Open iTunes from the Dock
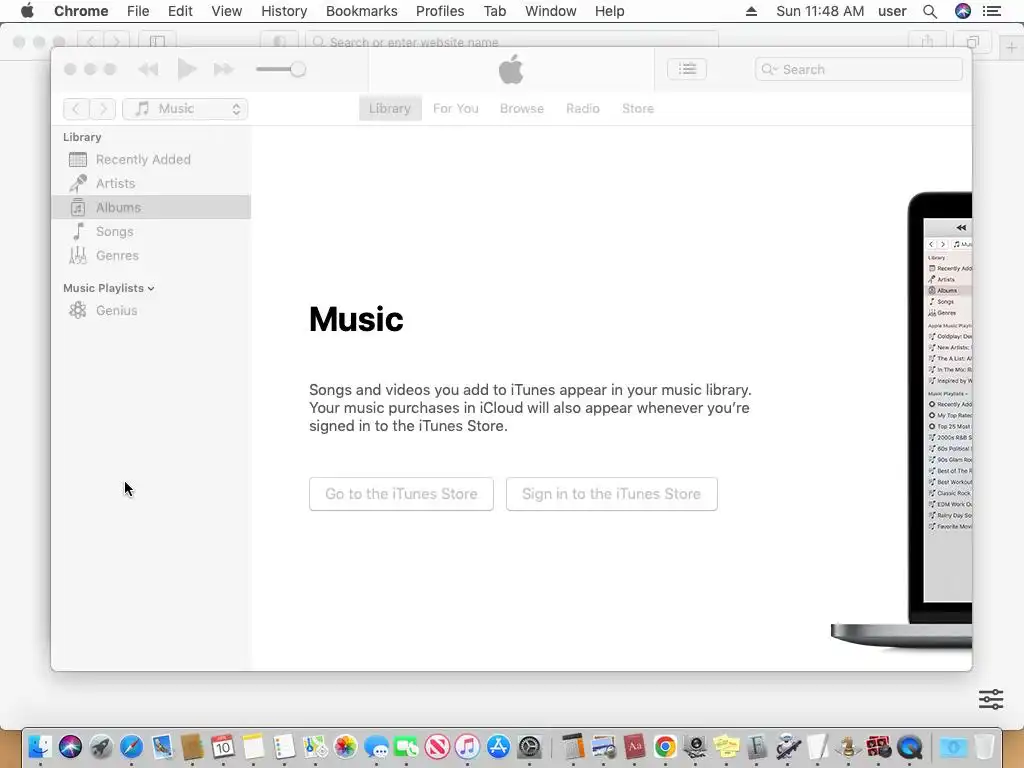Screen dimensions: 1024x768 (468, 747)
